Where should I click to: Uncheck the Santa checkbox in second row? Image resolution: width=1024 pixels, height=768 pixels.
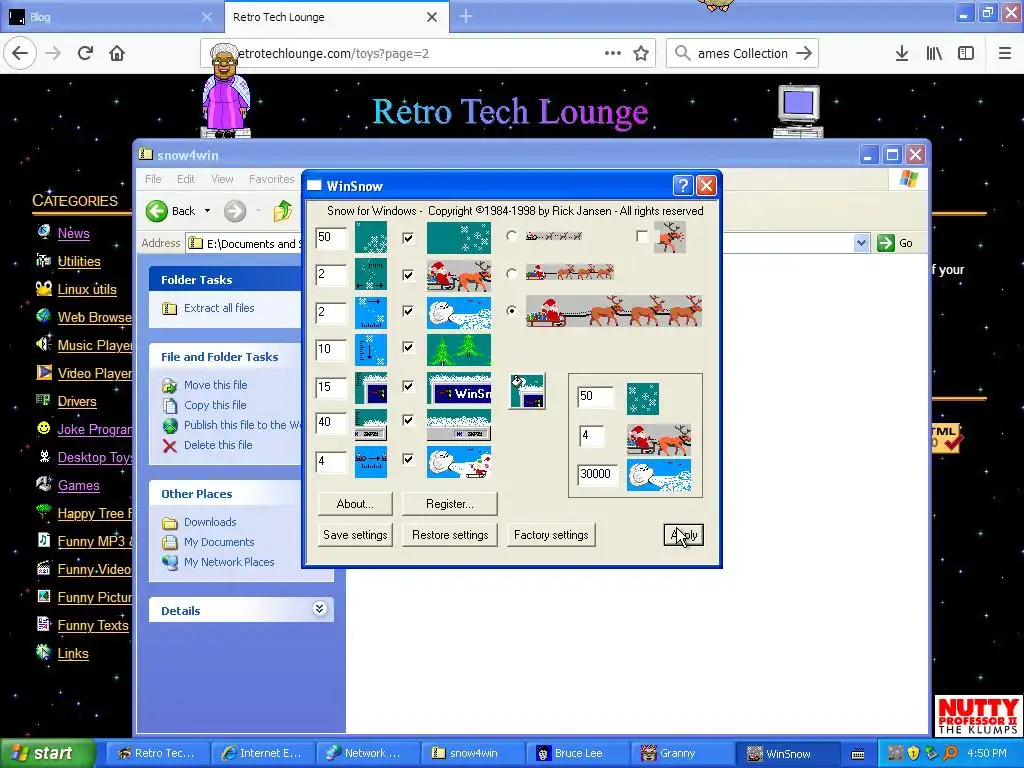click(x=408, y=275)
